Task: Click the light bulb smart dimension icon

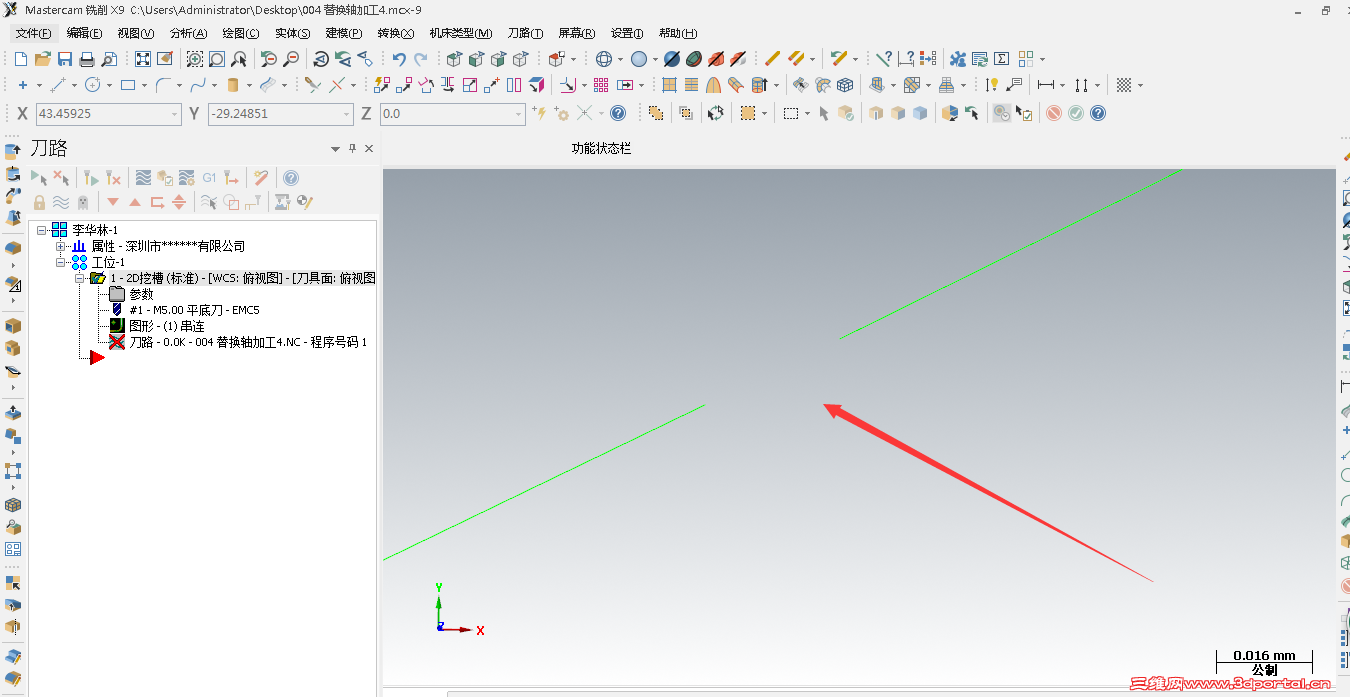Action: pyautogui.click(x=992, y=85)
